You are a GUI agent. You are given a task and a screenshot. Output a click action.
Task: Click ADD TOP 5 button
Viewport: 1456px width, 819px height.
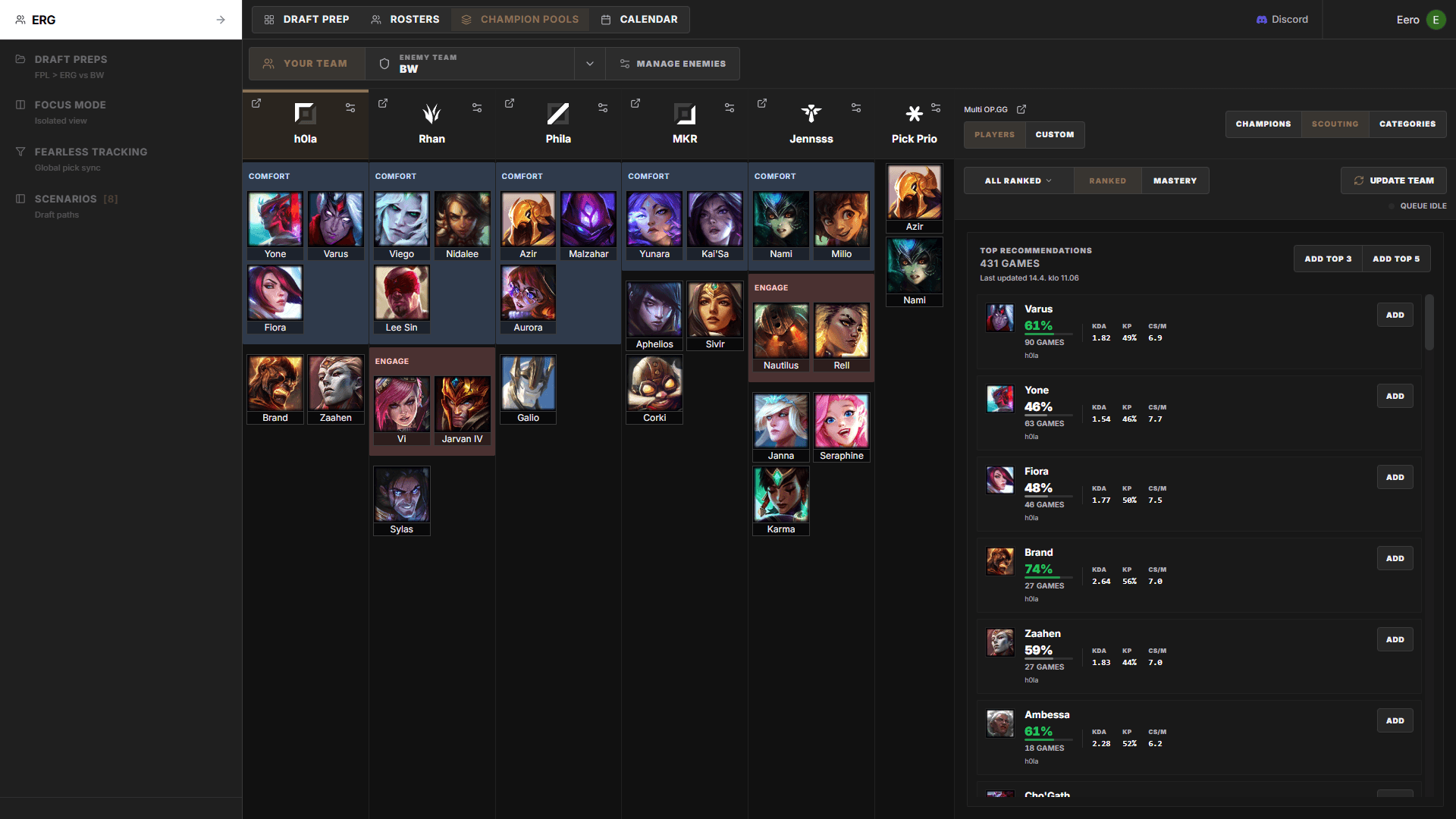pos(1396,259)
